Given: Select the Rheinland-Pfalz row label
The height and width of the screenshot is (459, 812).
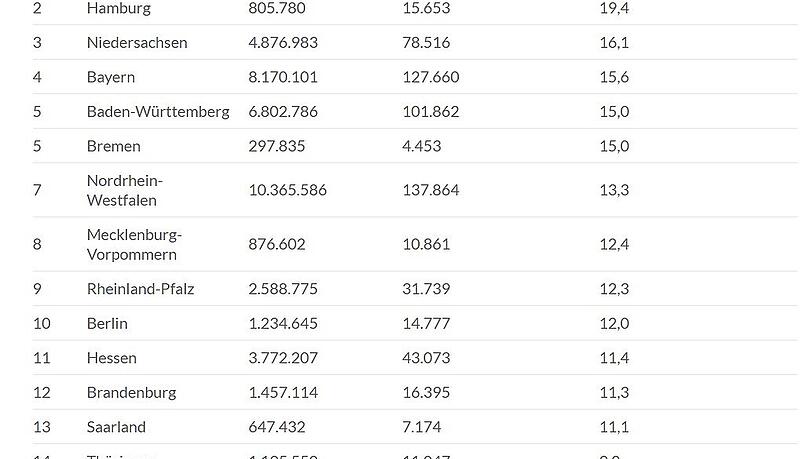Looking at the screenshot, I should 140,289.
